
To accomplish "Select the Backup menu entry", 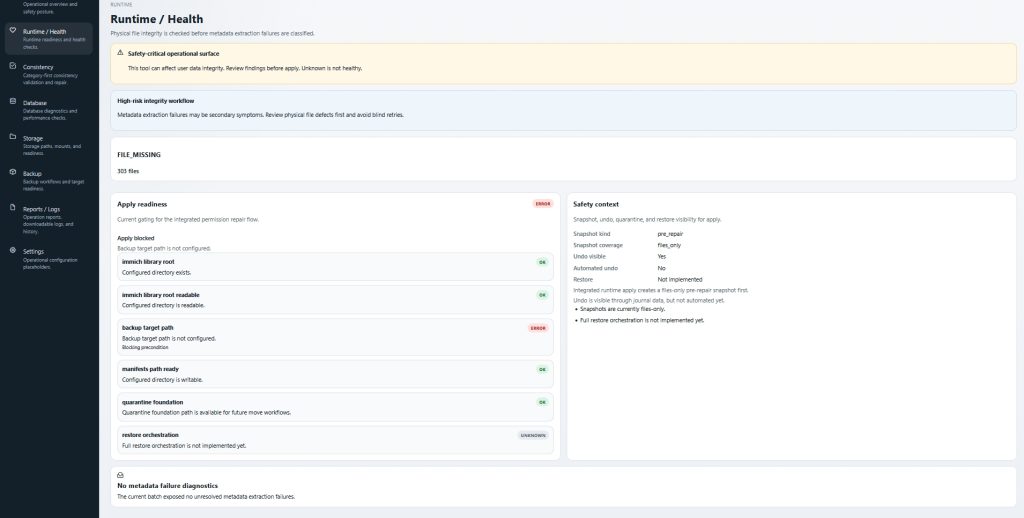I will (x=48, y=178).
